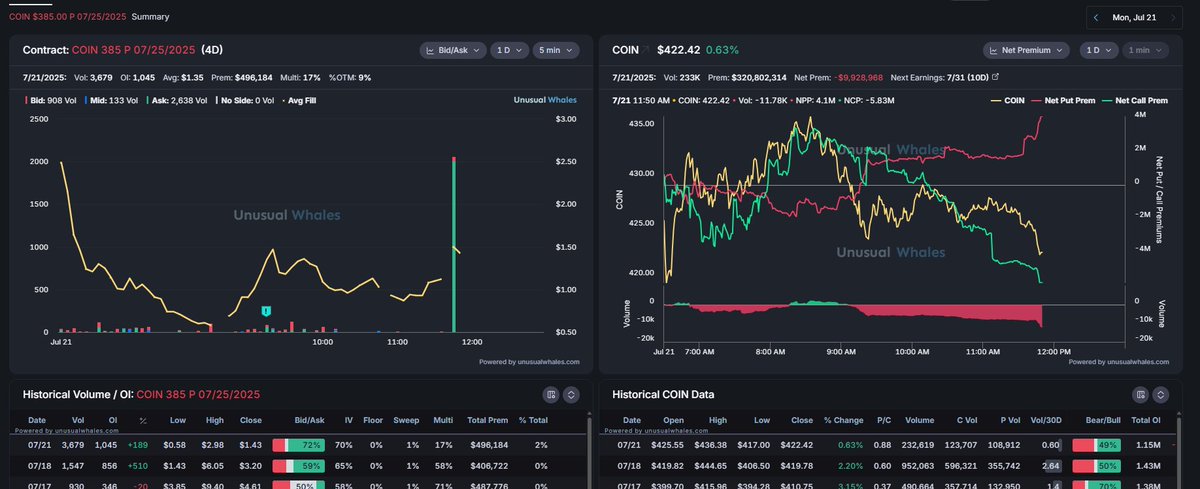Image resolution: width=1200 pixels, height=489 pixels.
Task: Click expand icon in Historical COIN Data panel
Action: (x=1159, y=394)
